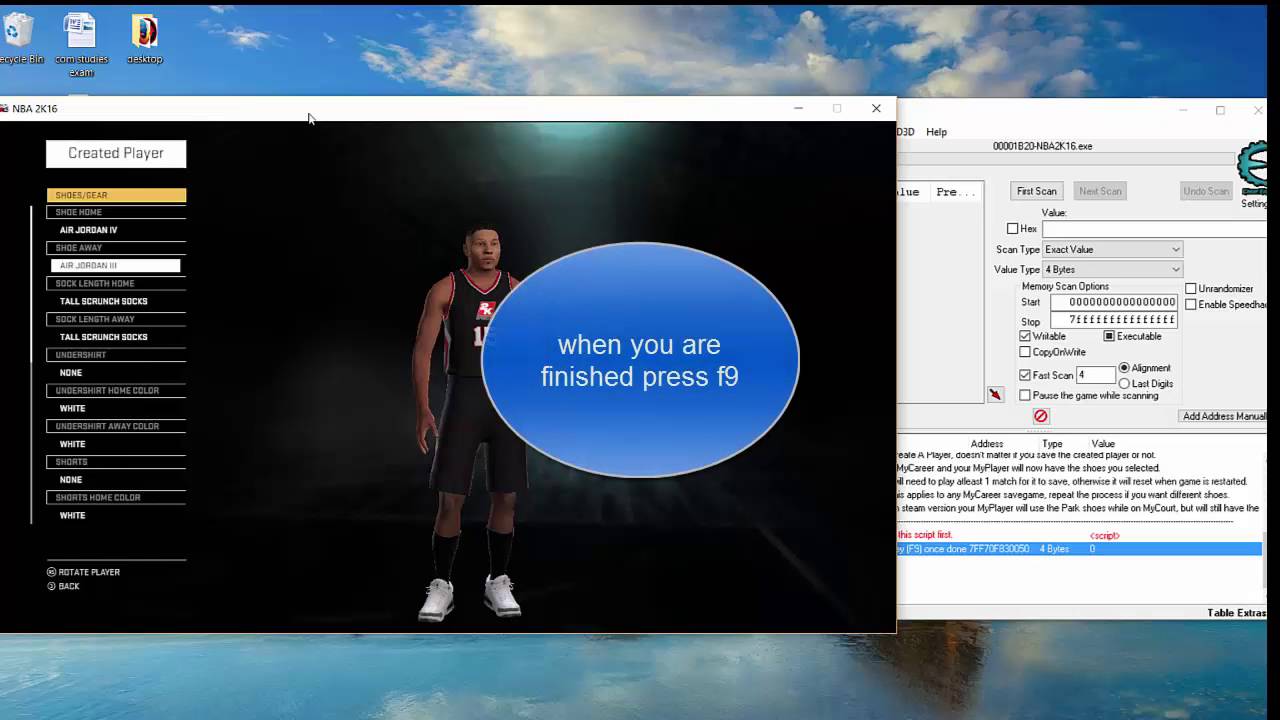
Task: Select the Shorts Home Color option
Action: point(116,498)
